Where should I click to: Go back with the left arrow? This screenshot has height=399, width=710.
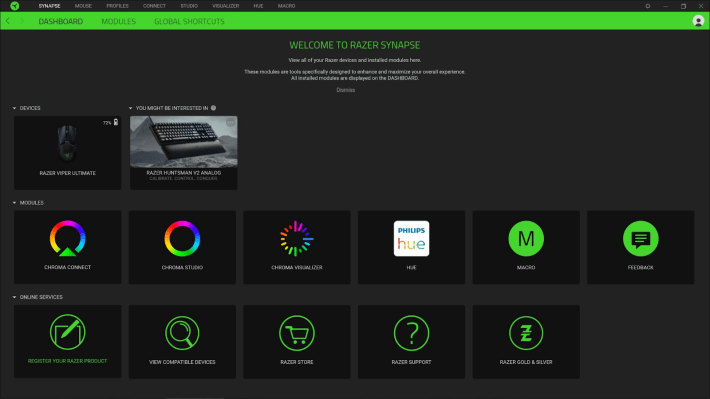click(x=8, y=21)
